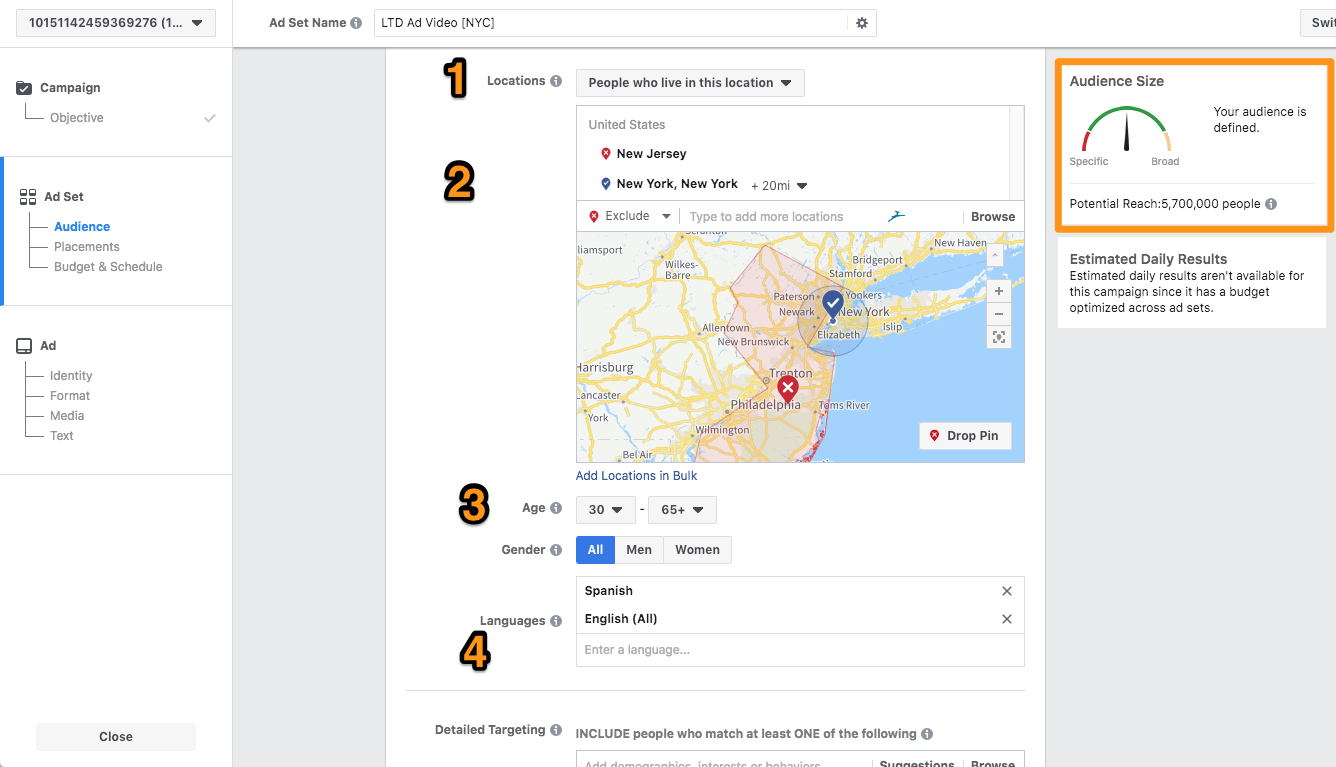Click Suggestions in Detailed Targeting field
Screen dimensions: 1336x767
(917, 763)
